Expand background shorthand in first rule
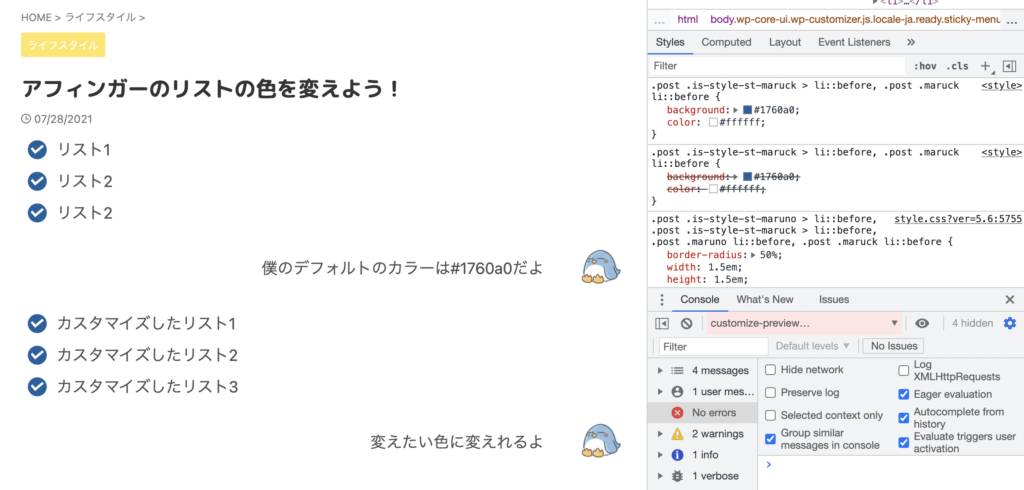This screenshot has height=490, width=1024. tap(737, 110)
